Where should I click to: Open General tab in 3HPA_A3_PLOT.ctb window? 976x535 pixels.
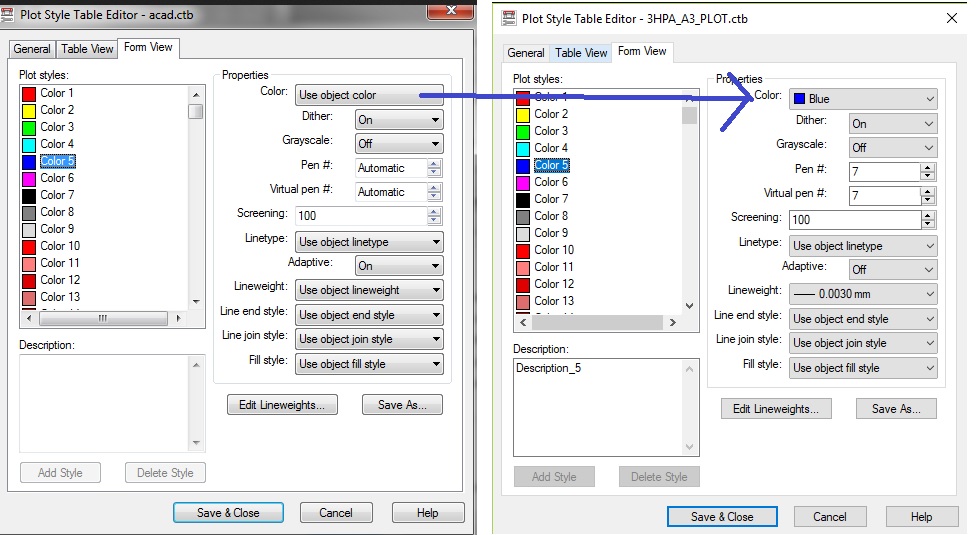pyautogui.click(x=526, y=53)
